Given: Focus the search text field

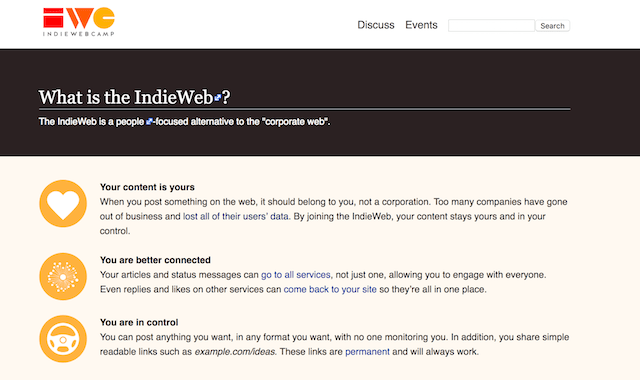Looking at the screenshot, I should pos(491,25).
